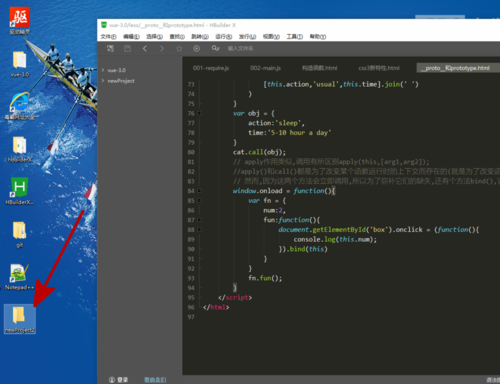500x384 pixels.
Task: Switch to the 002-main.js tab
Action: (265, 68)
